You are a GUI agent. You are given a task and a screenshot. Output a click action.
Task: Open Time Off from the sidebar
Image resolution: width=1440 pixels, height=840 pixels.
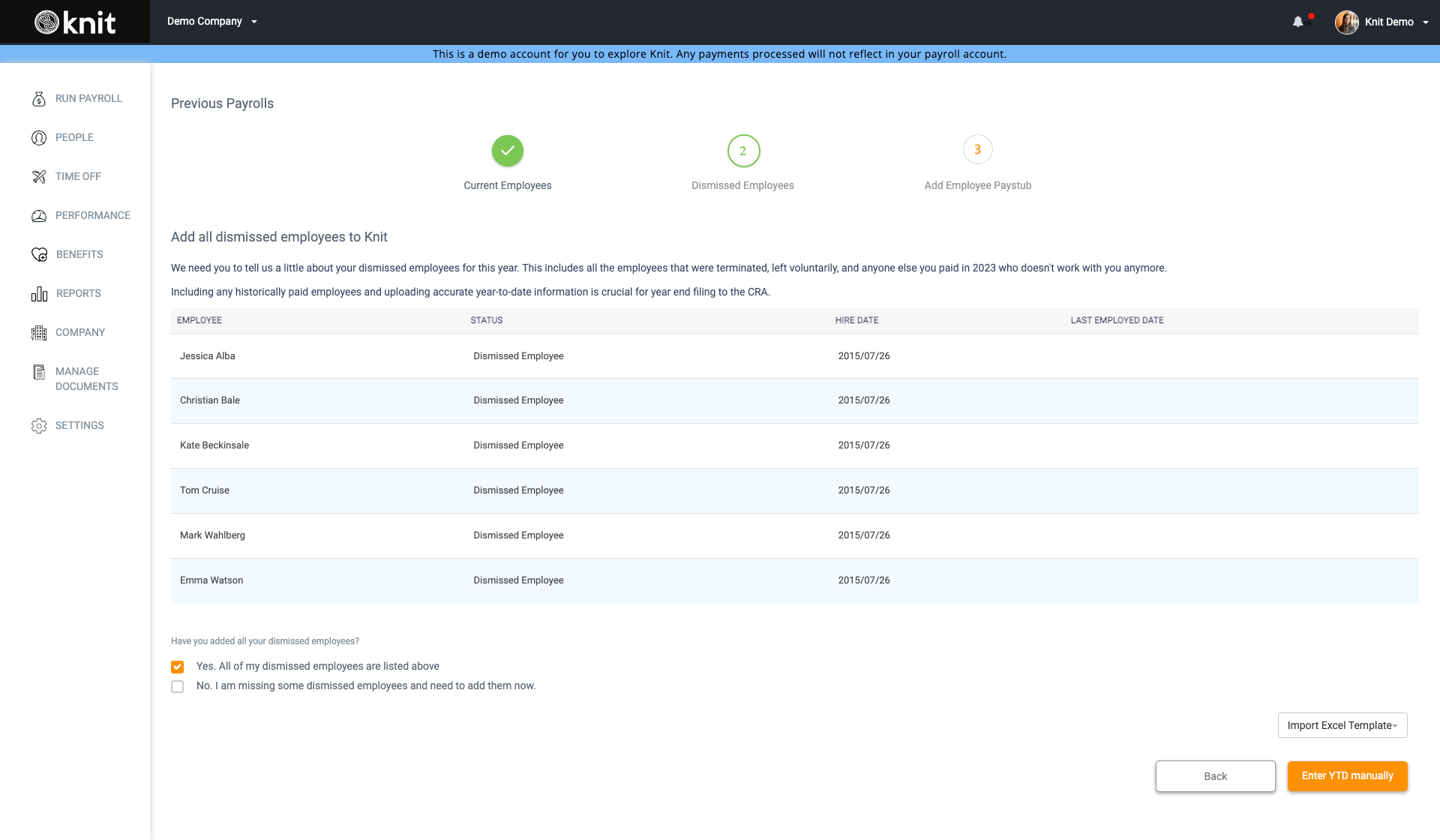(39, 176)
